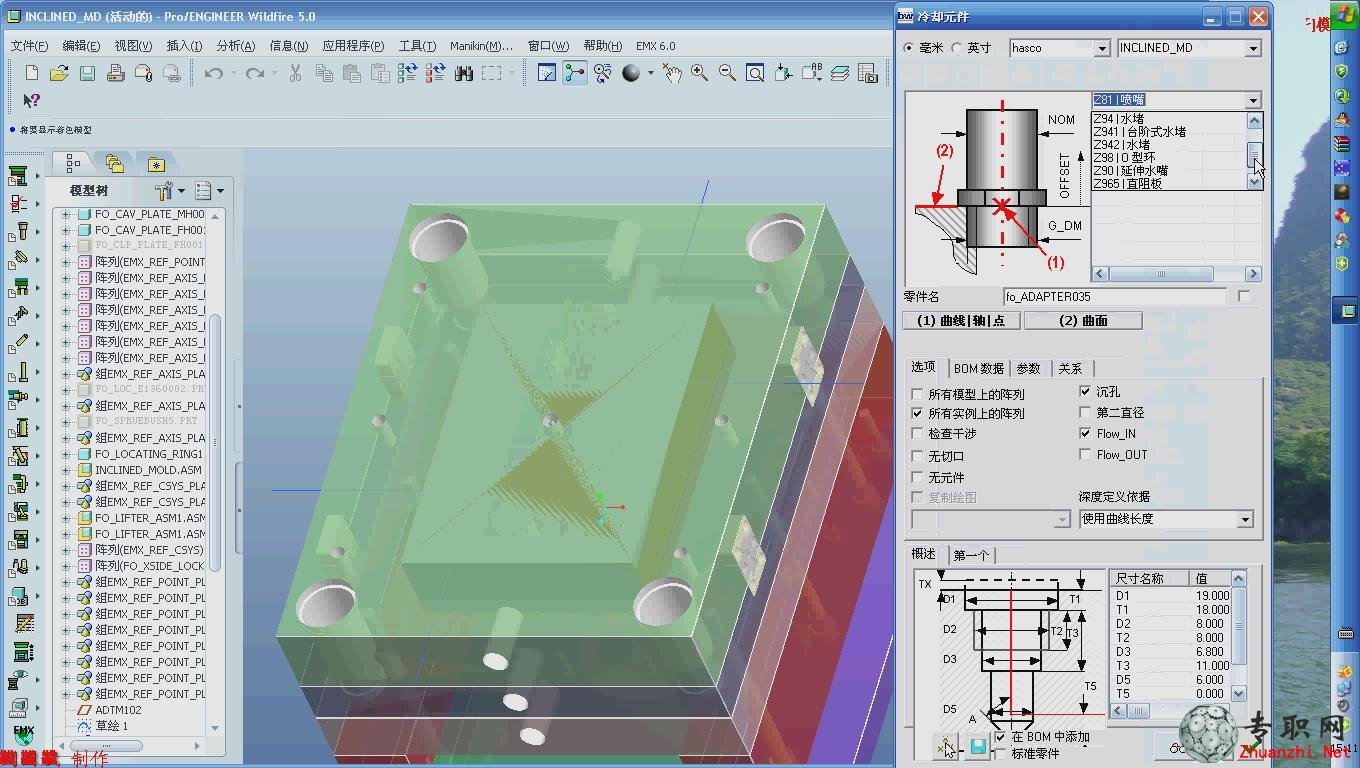Click the fo_ADAPTER035 part name field
This screenshot has height=768, width=1360.
click(1114, 297)
